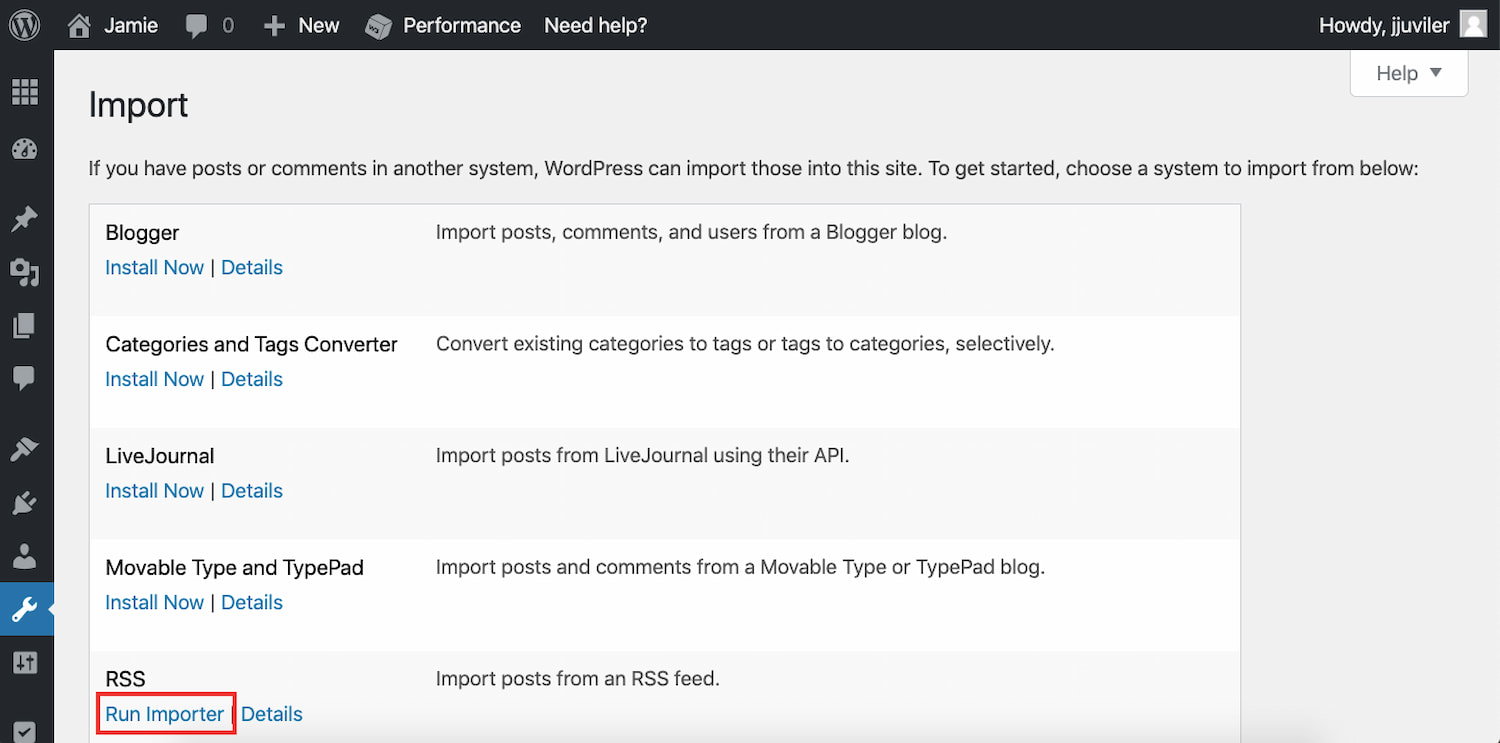Click Install Now under Blogger

[x=154, y=267]
